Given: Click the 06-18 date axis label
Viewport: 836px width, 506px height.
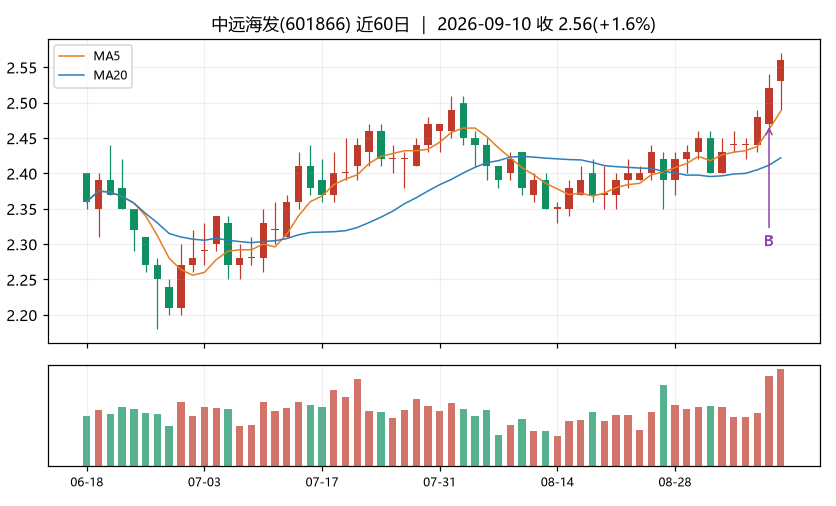Looking at the screenshot, I should (87, 482).
